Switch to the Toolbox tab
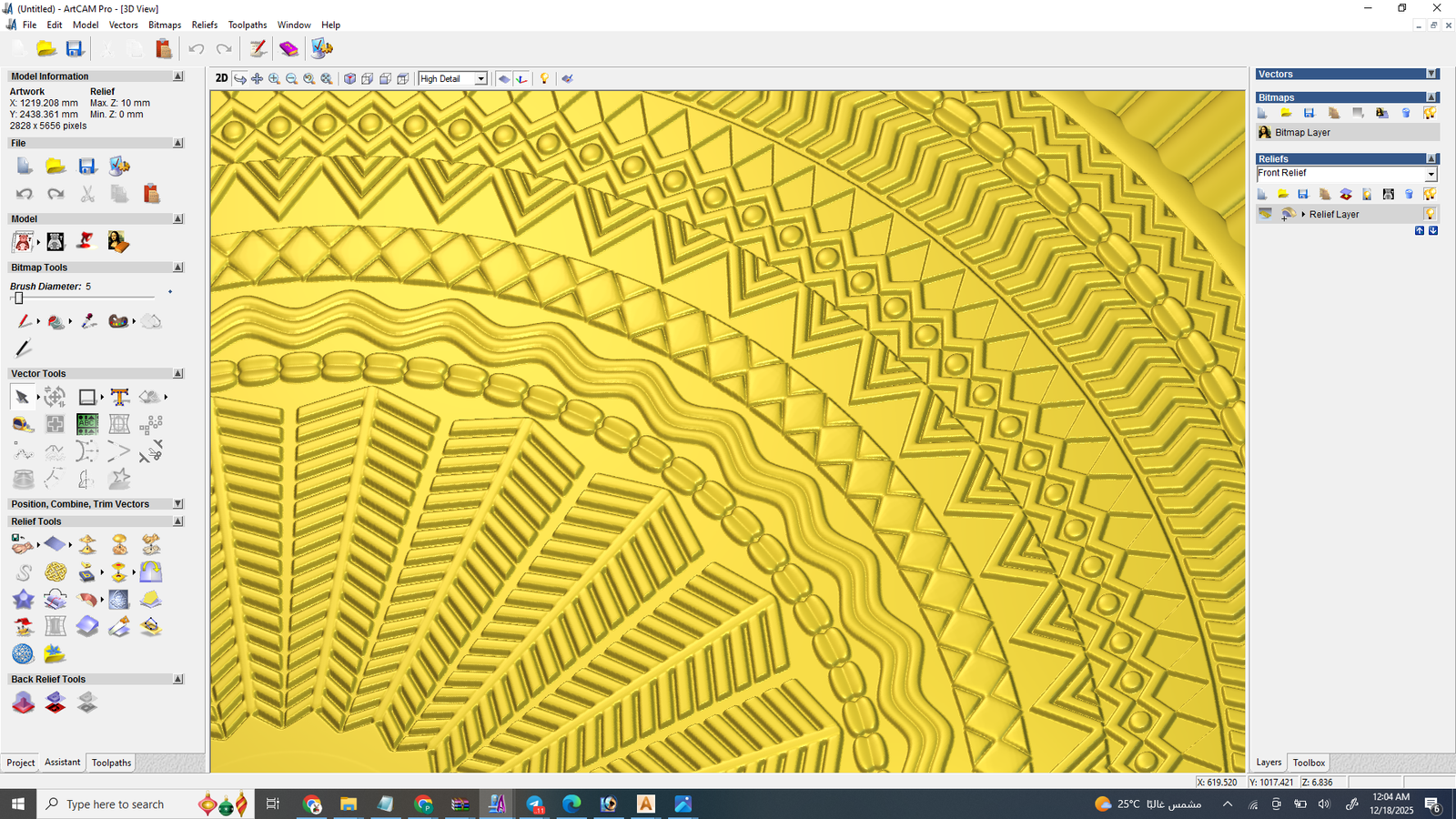1456x819 pixels. (x=1309, y=763)
